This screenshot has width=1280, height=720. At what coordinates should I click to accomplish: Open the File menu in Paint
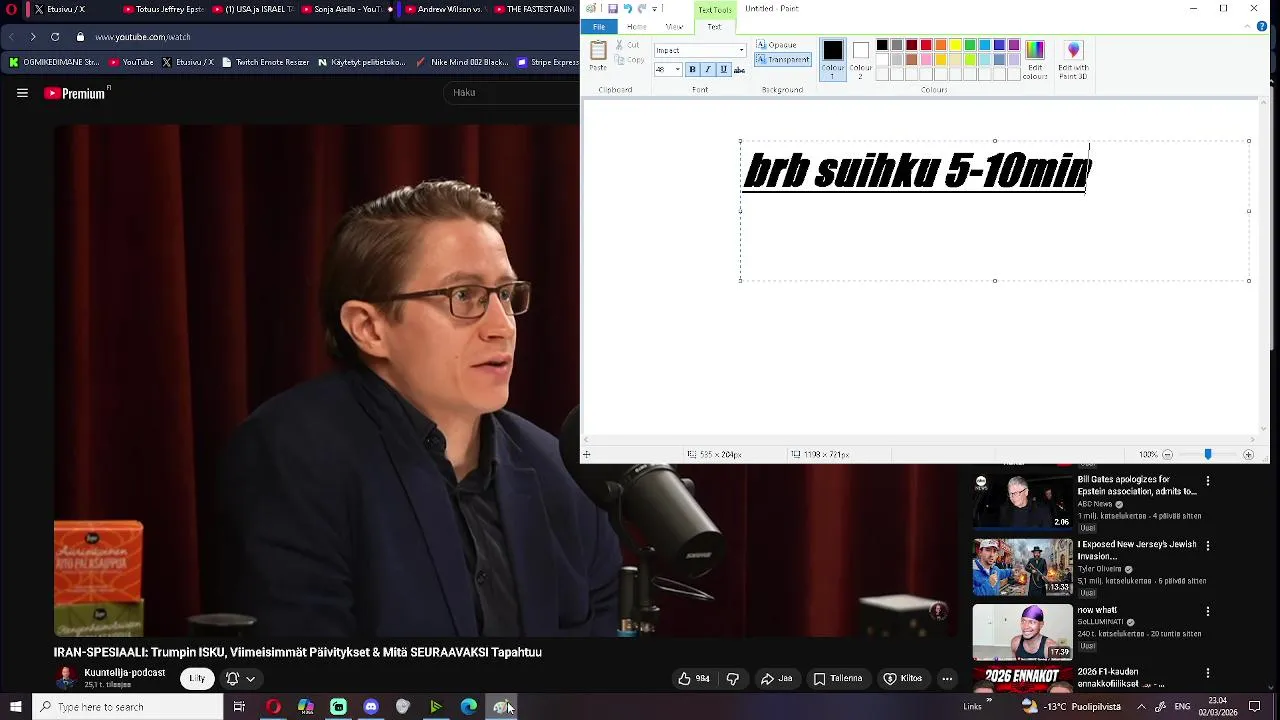pyautogui.click(x=599, y=27)
